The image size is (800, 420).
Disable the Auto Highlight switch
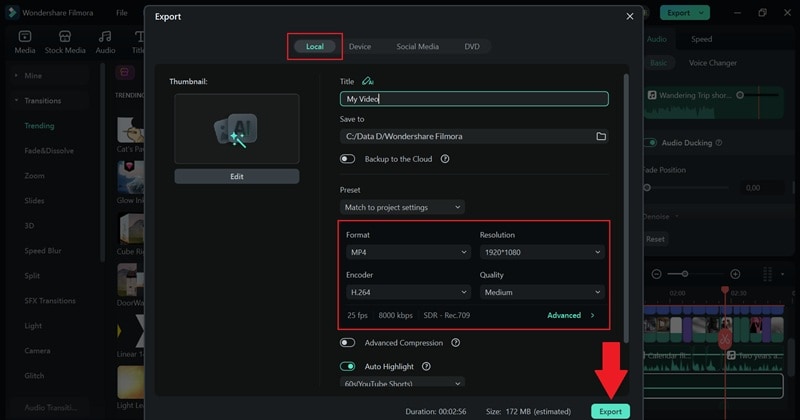[347, 366]
